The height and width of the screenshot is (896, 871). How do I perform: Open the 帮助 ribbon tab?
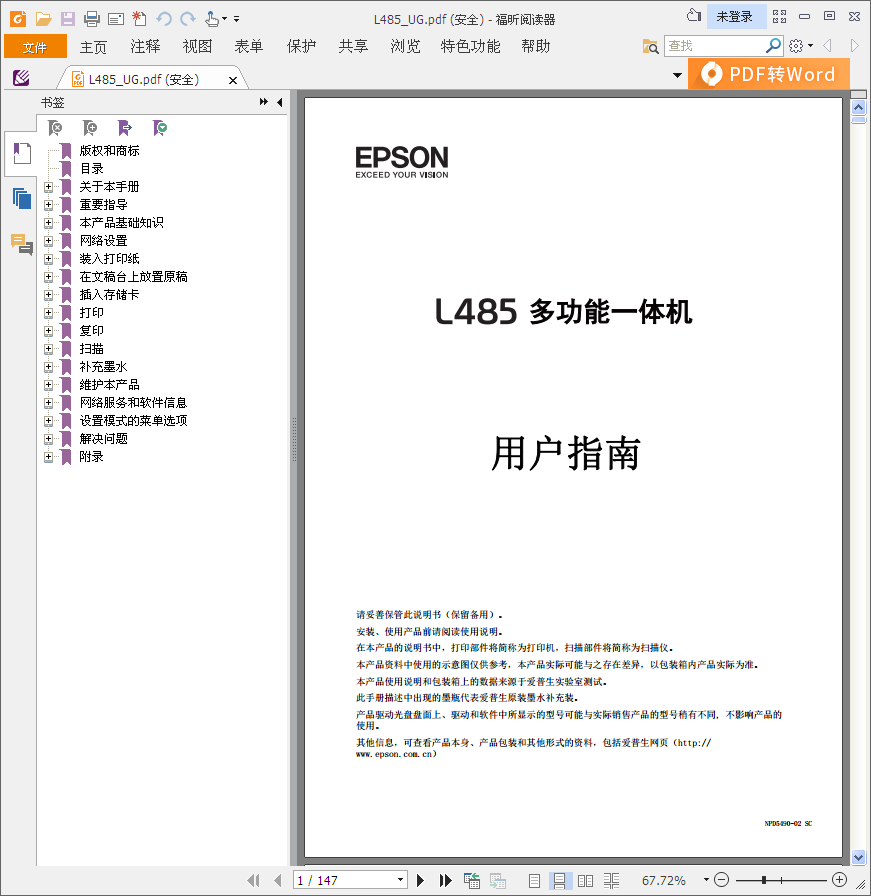coord(536,47)
